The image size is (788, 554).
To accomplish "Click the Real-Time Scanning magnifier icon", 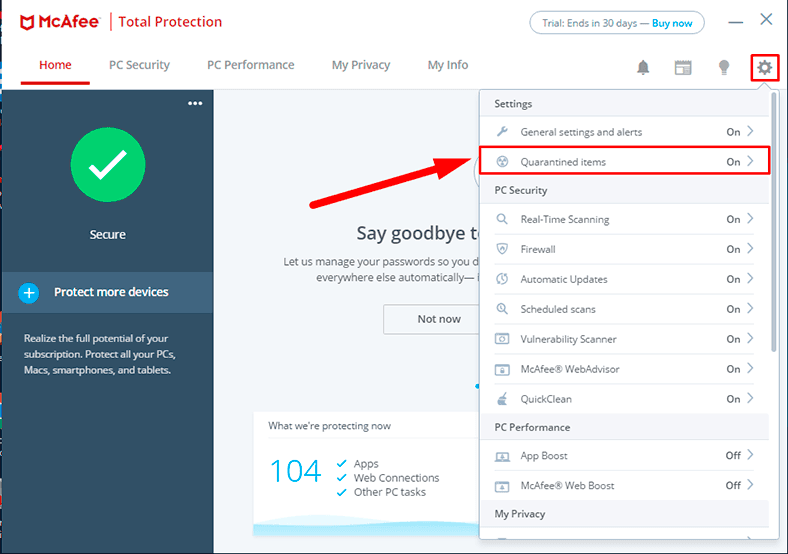I will pyautogui.click(x=502, y=219).
